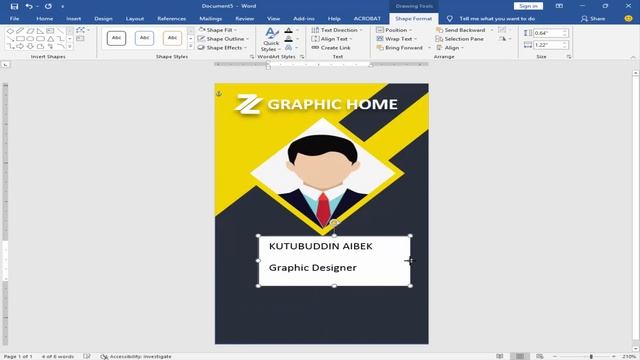Image resolution: width=640 pixels, height=360 pixels.
Task: Choose the right arrow shape in gallery
Action: [x=20, y=47]
